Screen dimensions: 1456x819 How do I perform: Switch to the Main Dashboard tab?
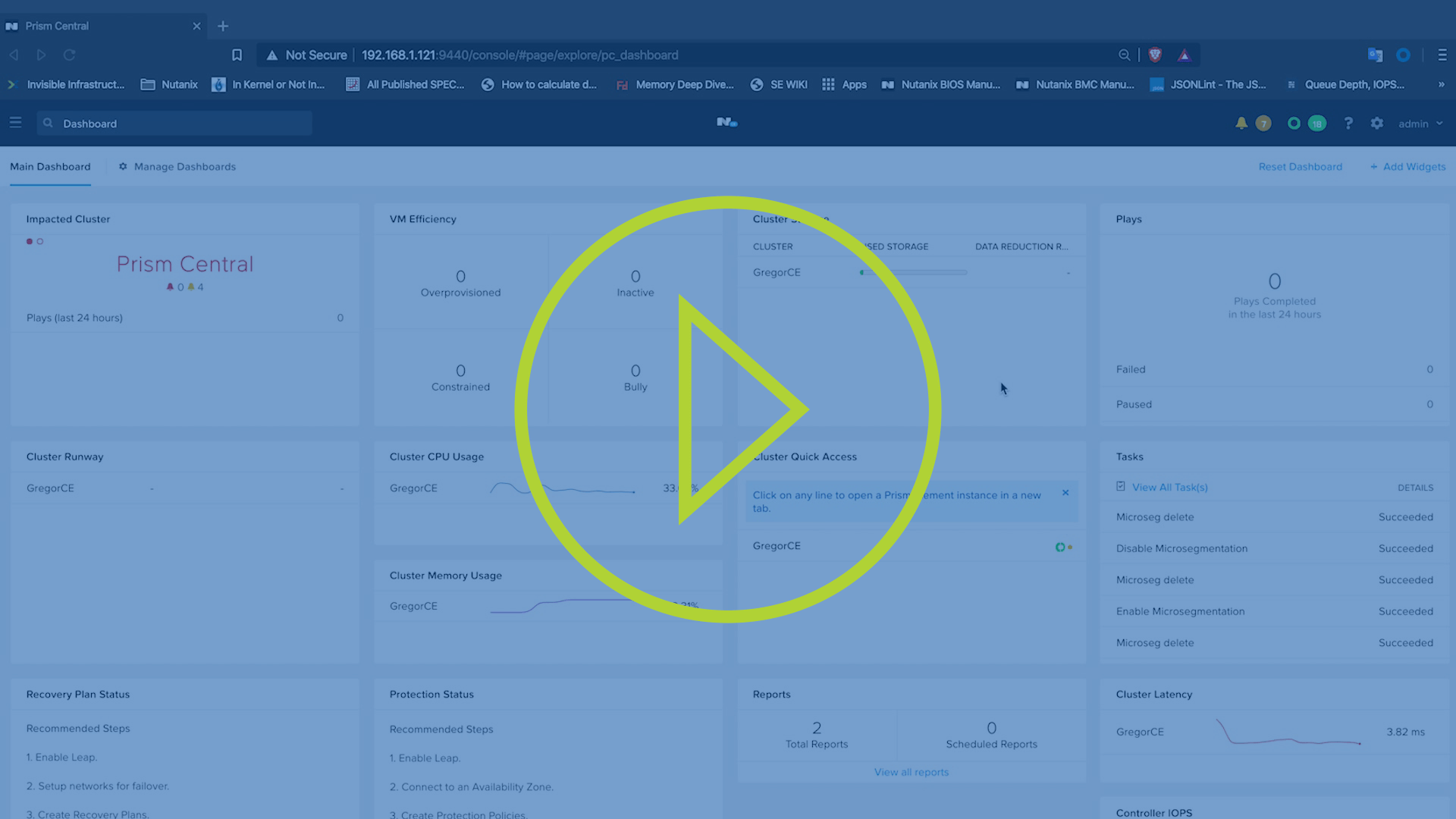(x=50, y=167)
